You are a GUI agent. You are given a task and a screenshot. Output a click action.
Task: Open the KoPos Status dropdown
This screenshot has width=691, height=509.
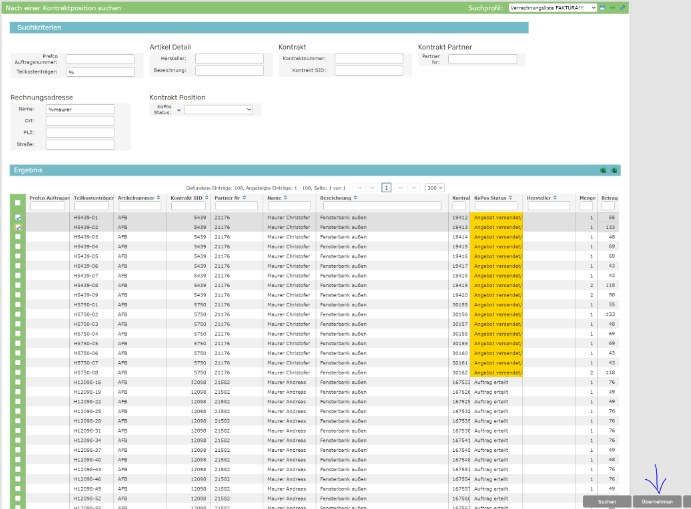218,109
